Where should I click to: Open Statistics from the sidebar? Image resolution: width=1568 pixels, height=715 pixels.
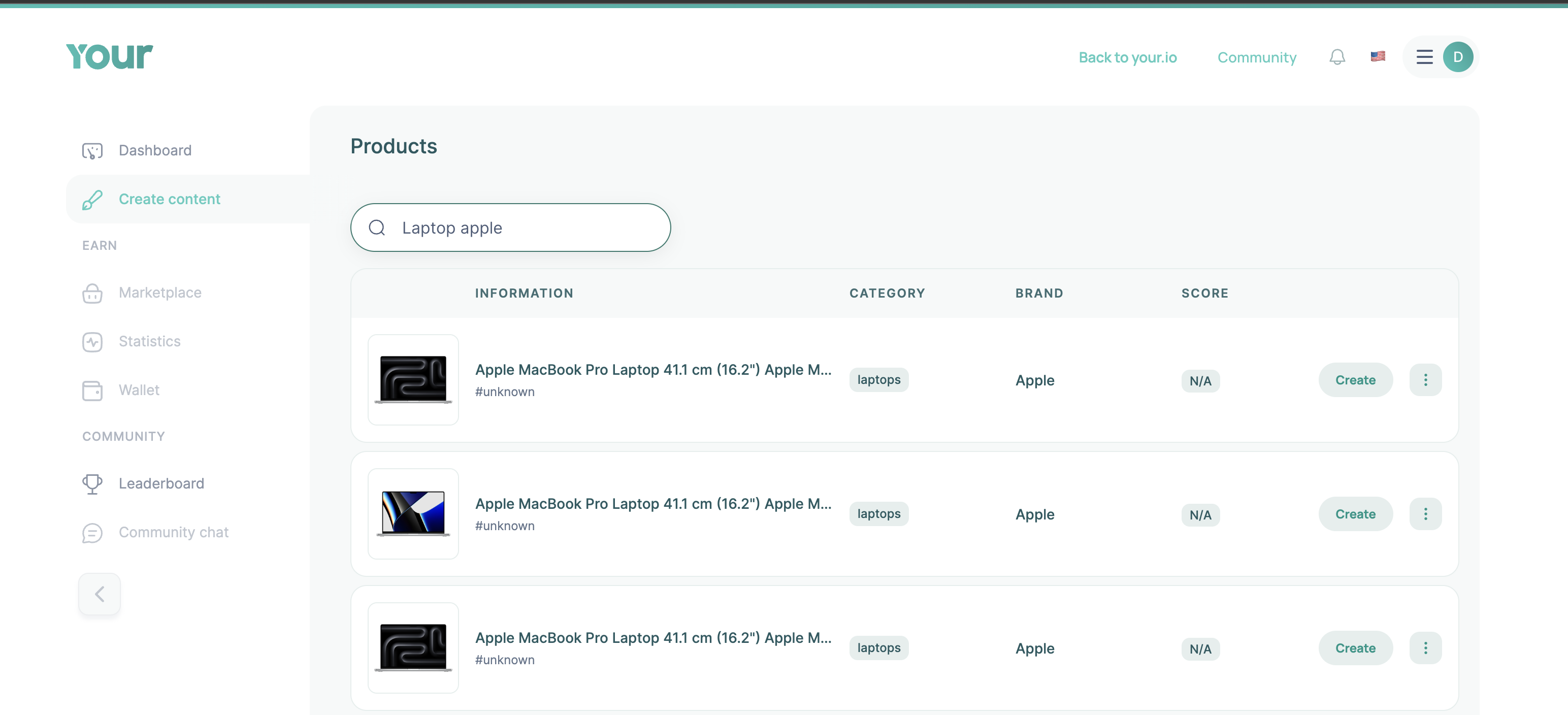click(149, 341)
